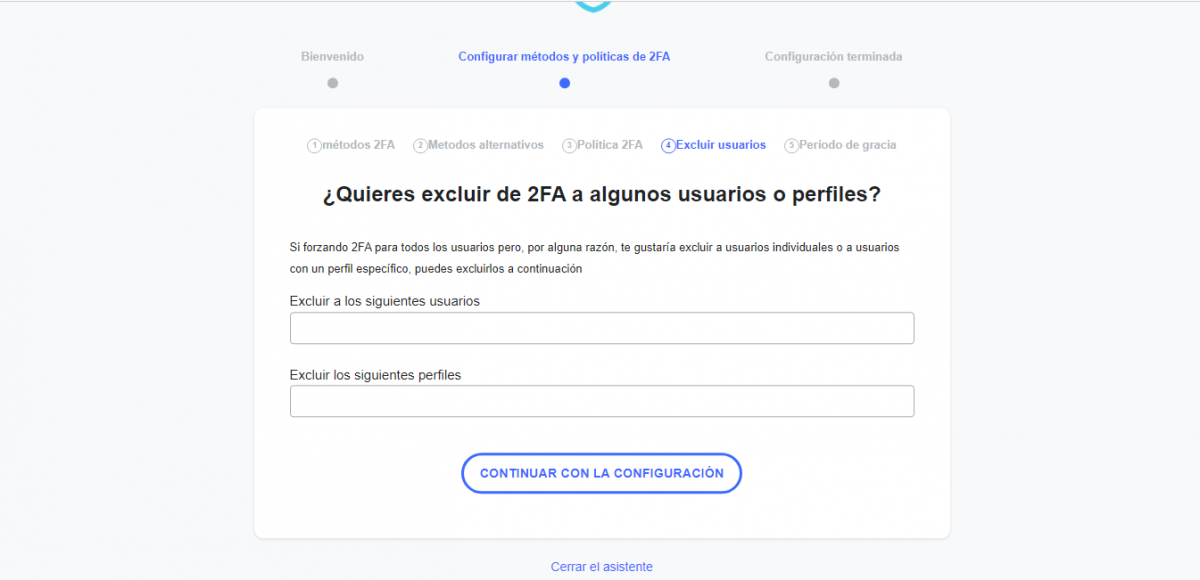Viewport: 1200px width, 580px height.
Task: Open the Politica 2FA sub-step
Action: (x=610, y=145)
